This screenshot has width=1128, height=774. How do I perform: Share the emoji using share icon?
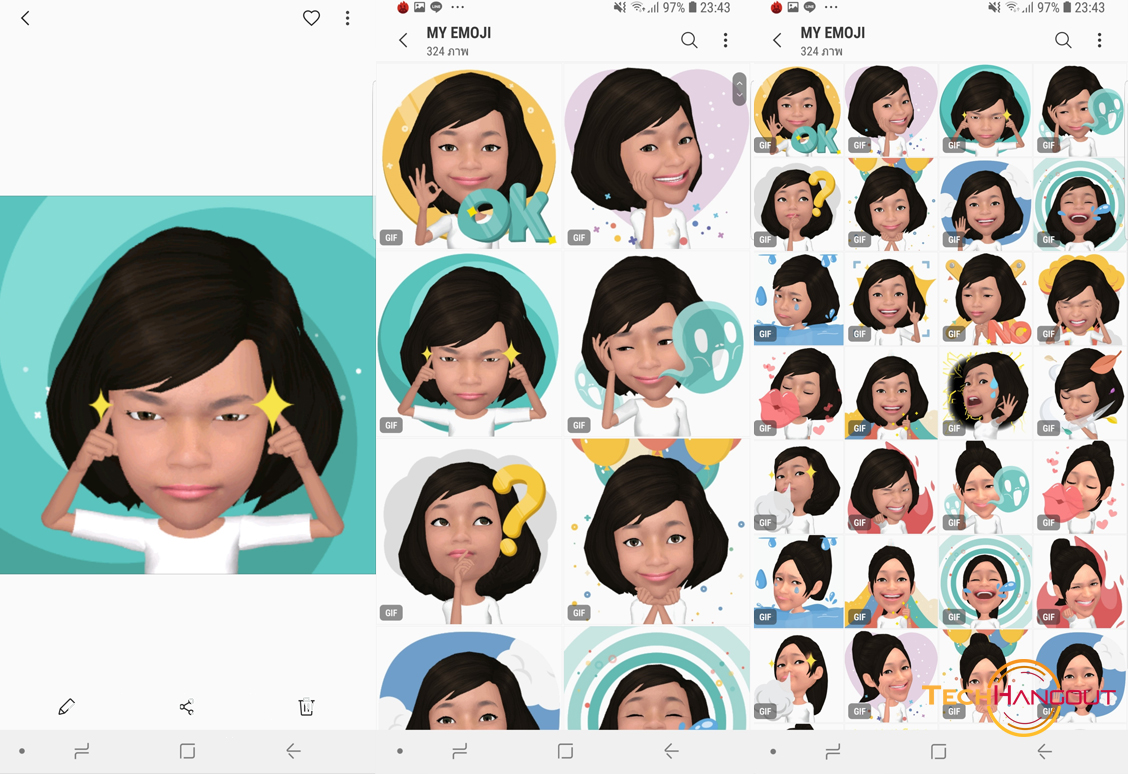[186, 707]
